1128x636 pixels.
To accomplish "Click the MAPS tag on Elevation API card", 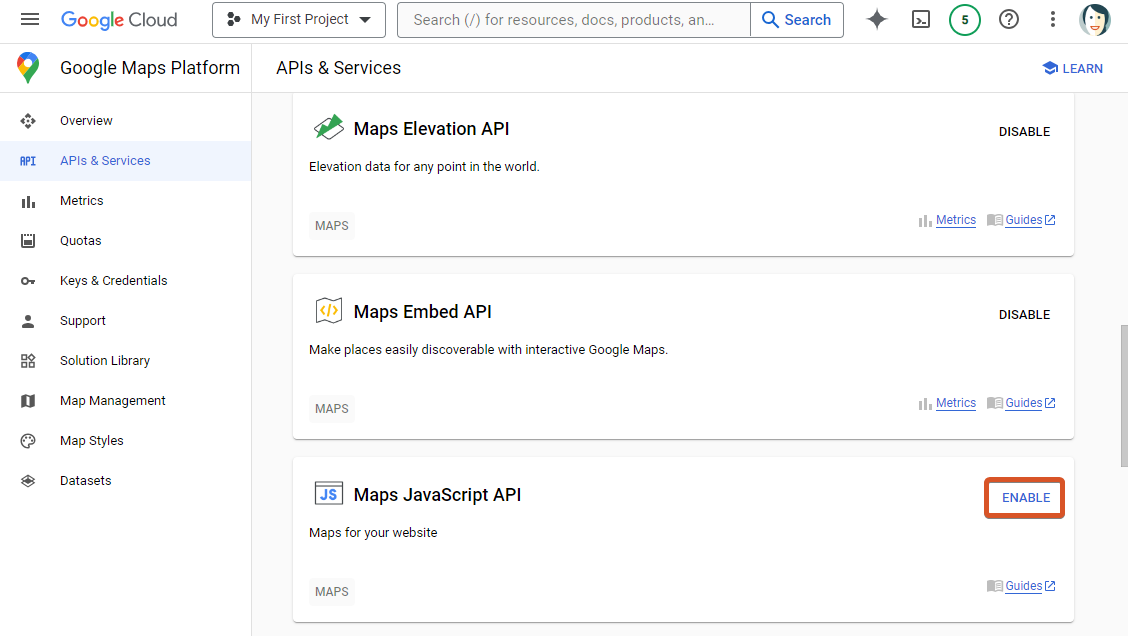I will point(332,226).
